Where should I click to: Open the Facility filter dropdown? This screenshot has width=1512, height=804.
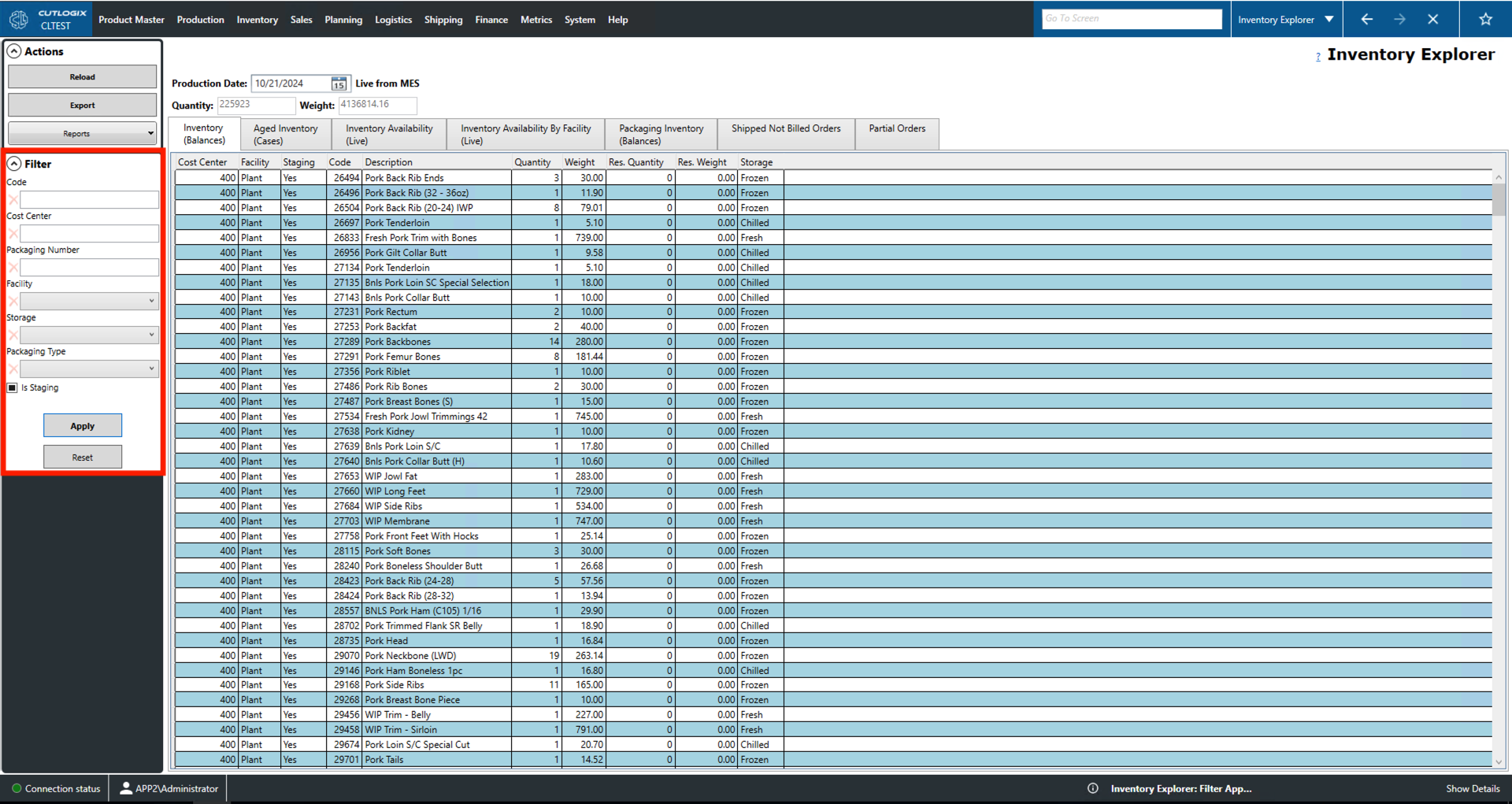89,301
